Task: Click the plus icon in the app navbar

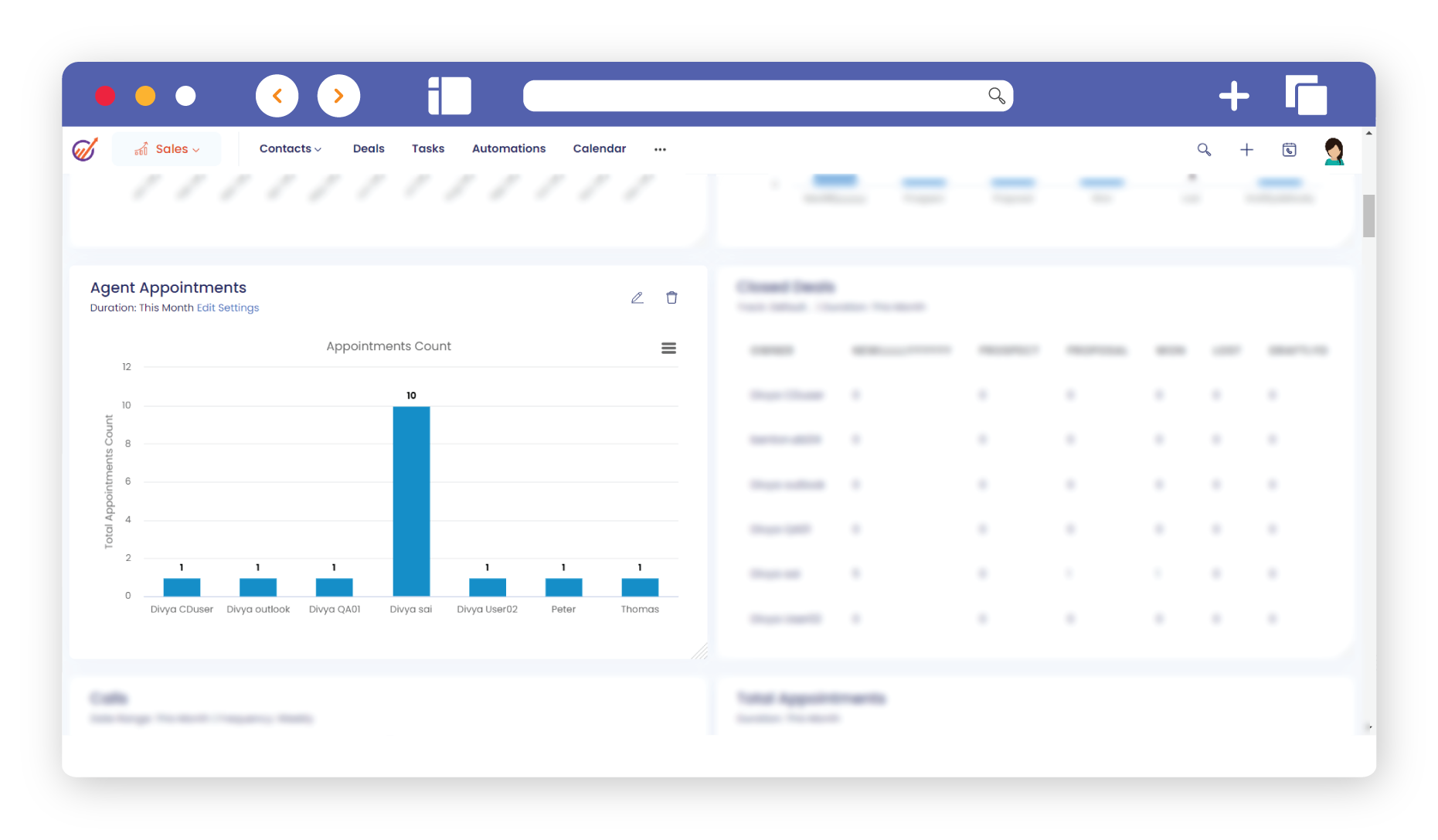Action: coord(1246,150)
